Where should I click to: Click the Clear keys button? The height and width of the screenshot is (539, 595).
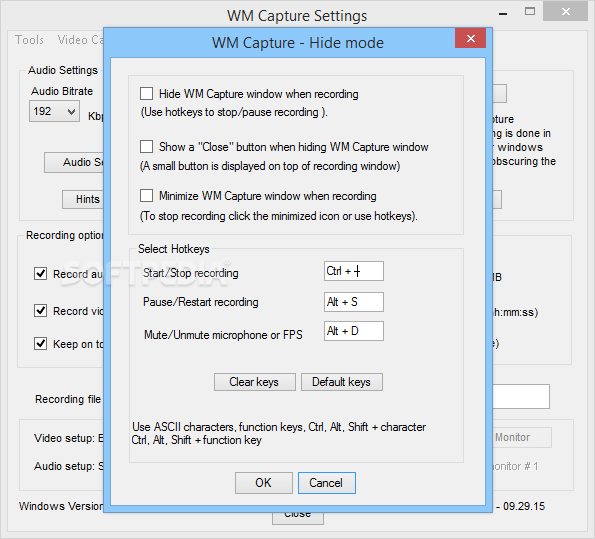(255, 382)
